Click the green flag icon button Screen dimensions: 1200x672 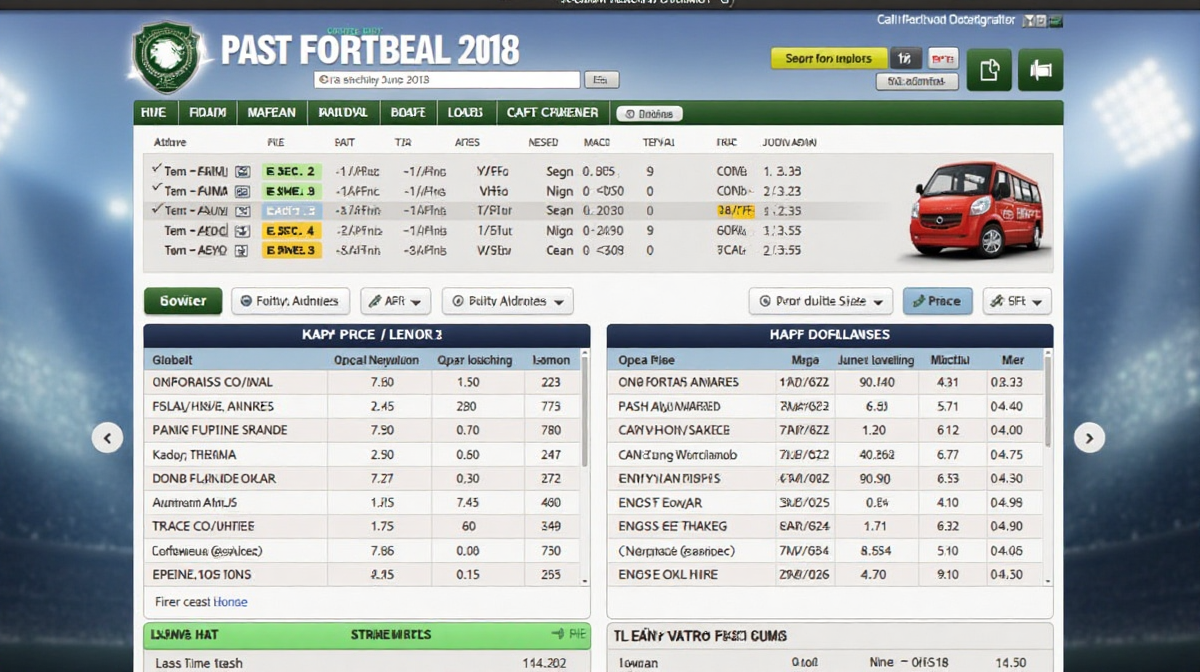[1040, 70]
